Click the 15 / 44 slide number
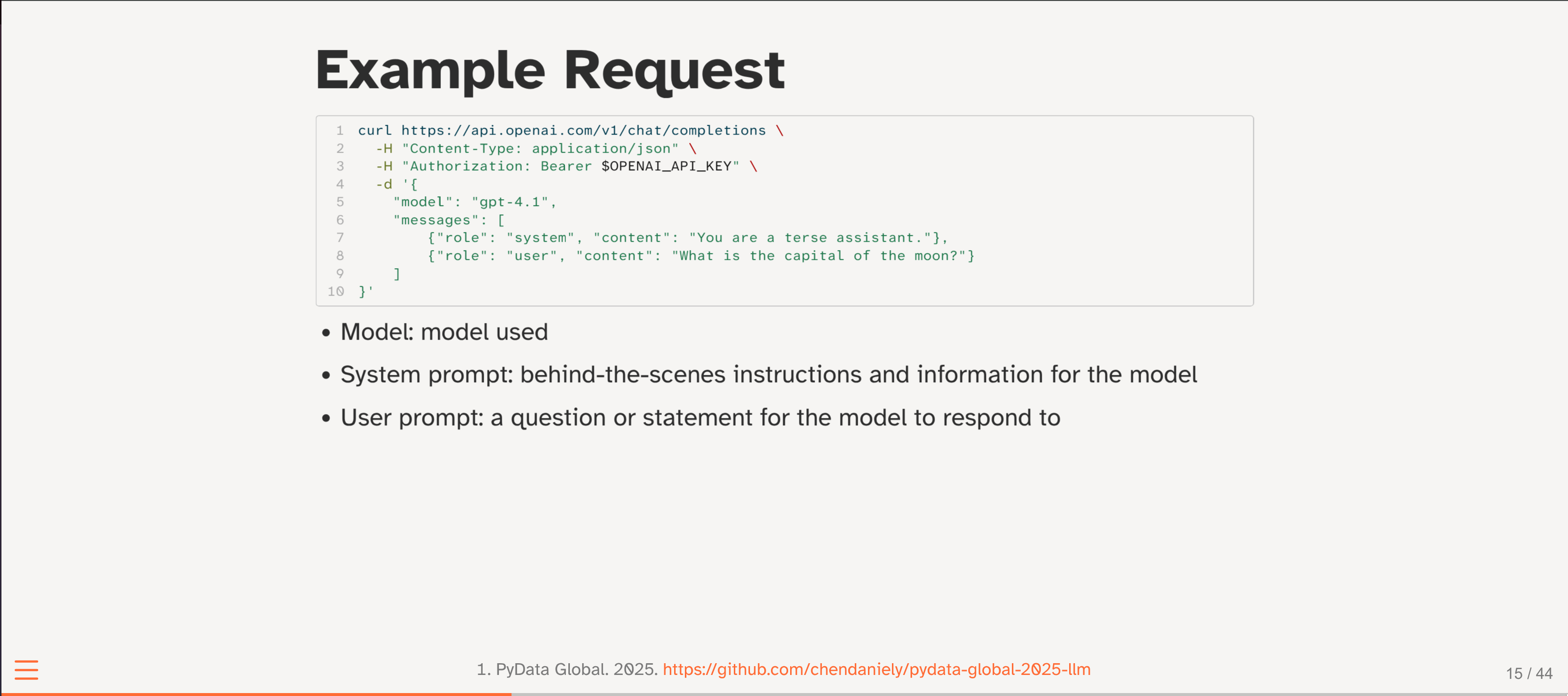The height and width of the screenshot is (696, 1568). pos(1528,673)
